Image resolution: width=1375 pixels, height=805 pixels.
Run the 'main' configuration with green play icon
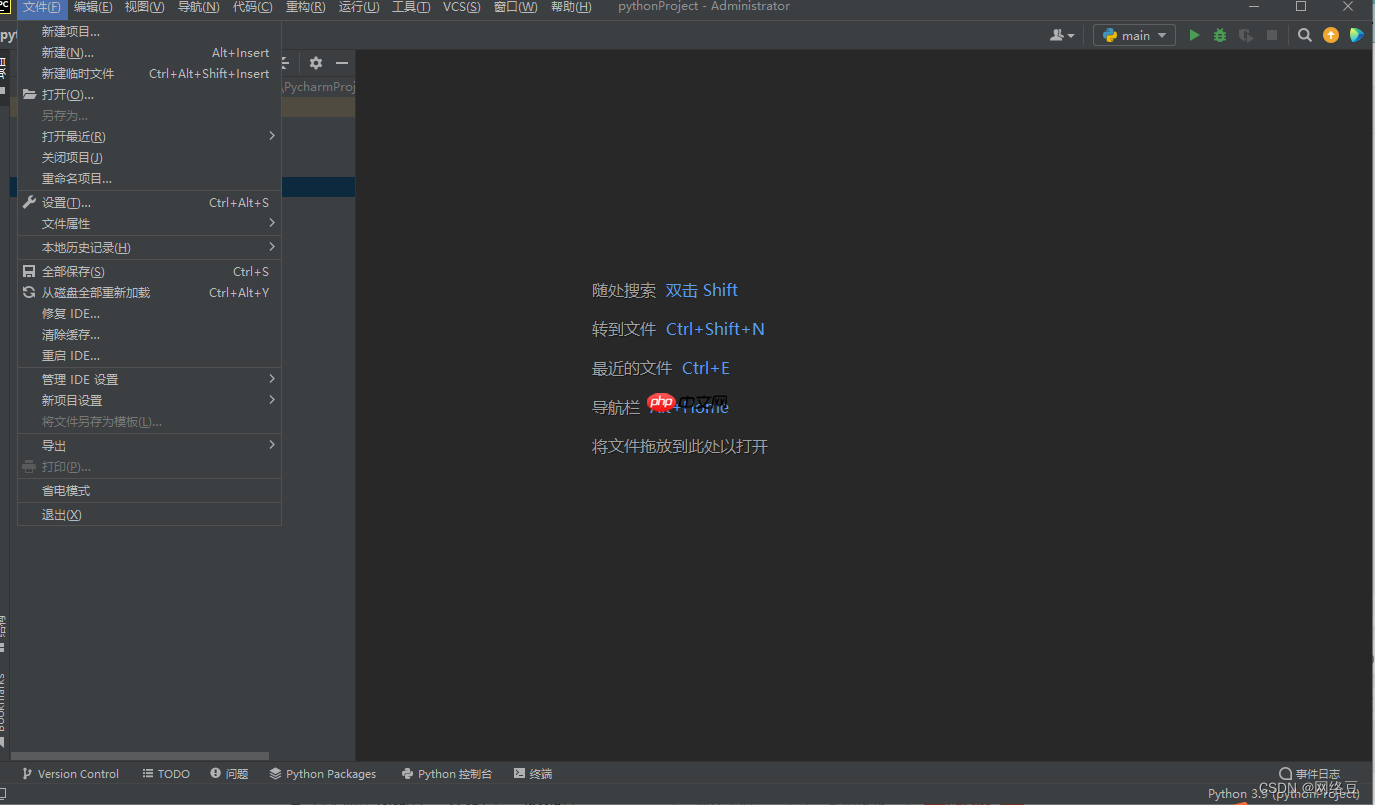tap(1193, 35)
